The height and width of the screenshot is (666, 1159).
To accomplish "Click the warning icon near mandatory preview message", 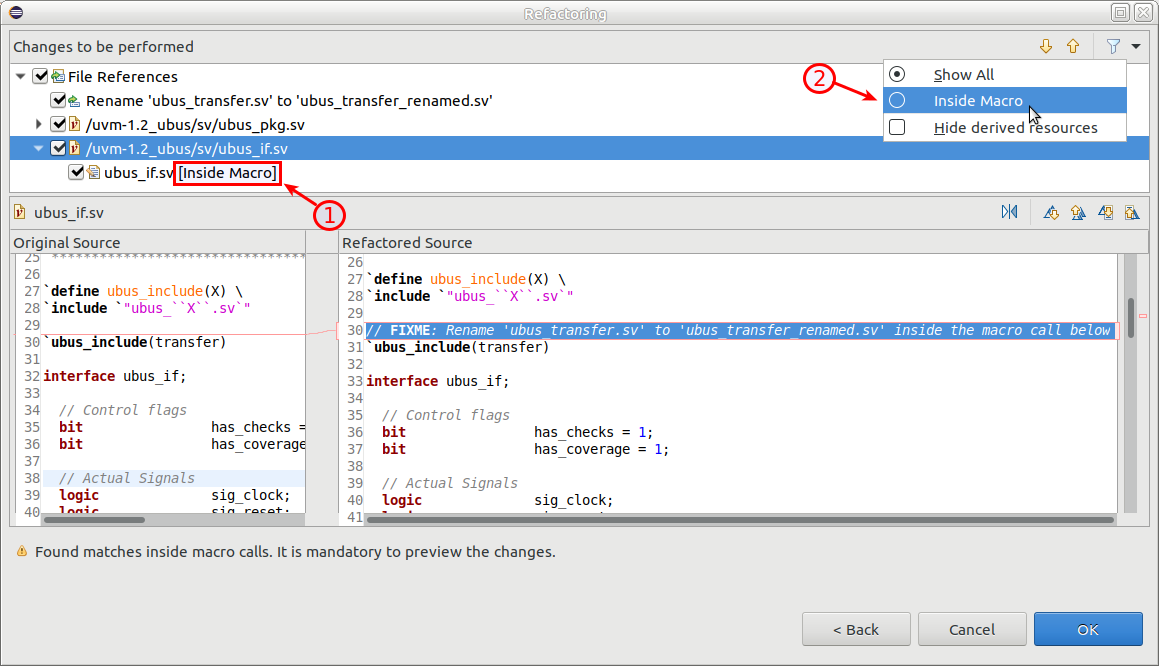I will [x=22, y=552].
